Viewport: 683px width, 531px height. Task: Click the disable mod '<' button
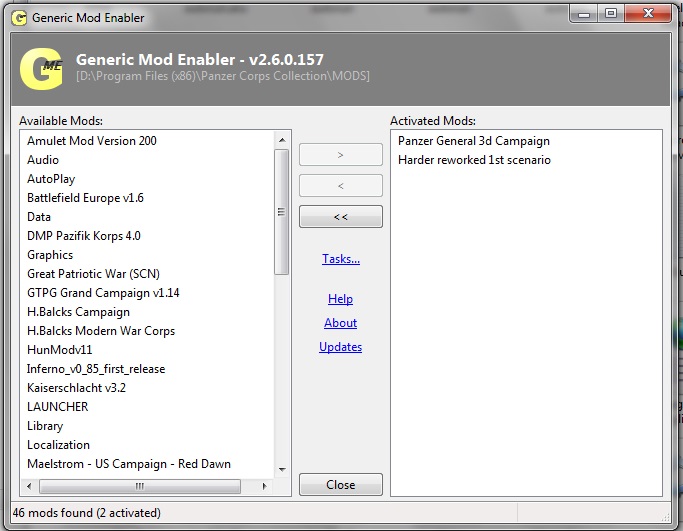tap(341, 186)
